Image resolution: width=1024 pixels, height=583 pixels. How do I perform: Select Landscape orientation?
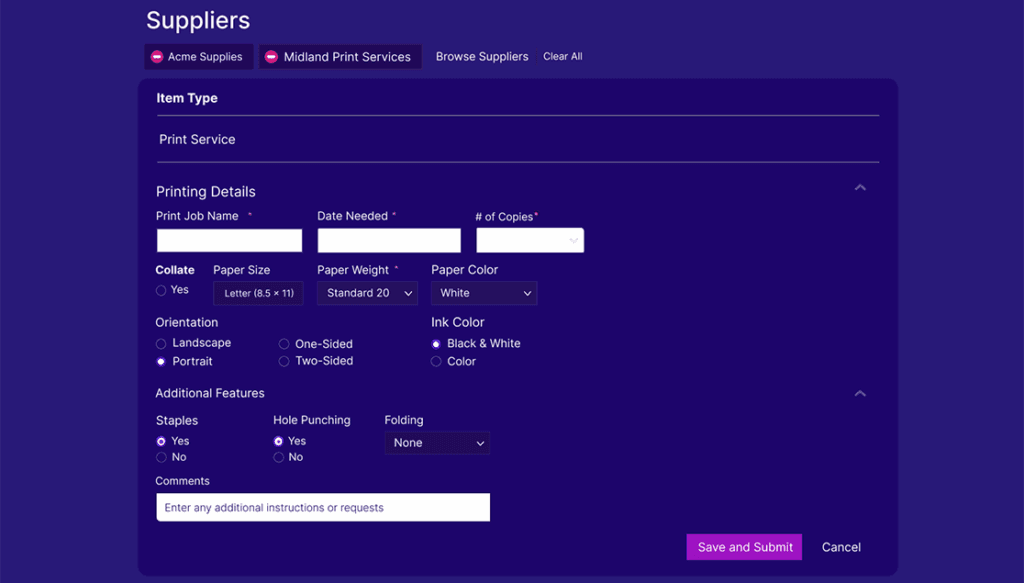tap(161, 344)
